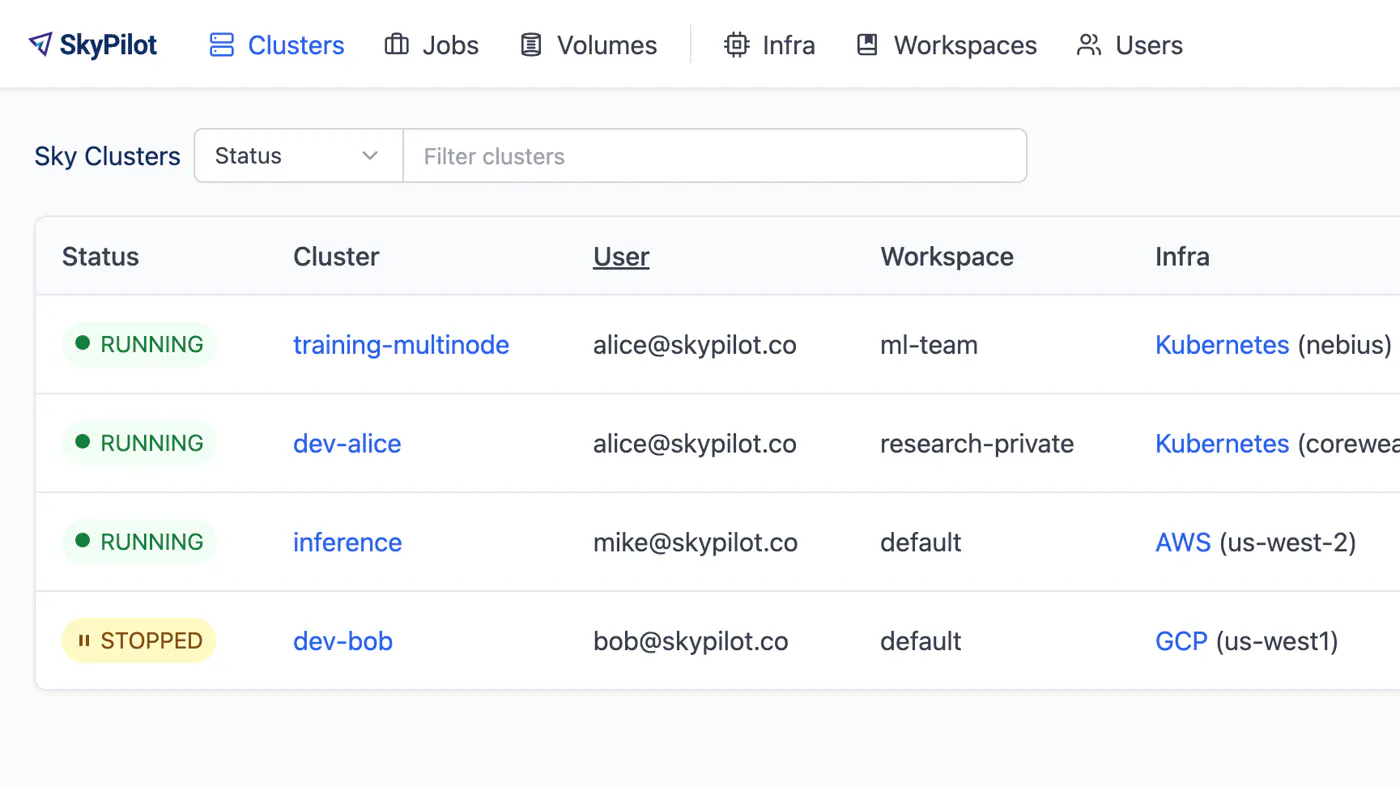Click the Users people icon
Image resolution: width=1400 pixels, height=787 pixels.
coord(1089,45)
